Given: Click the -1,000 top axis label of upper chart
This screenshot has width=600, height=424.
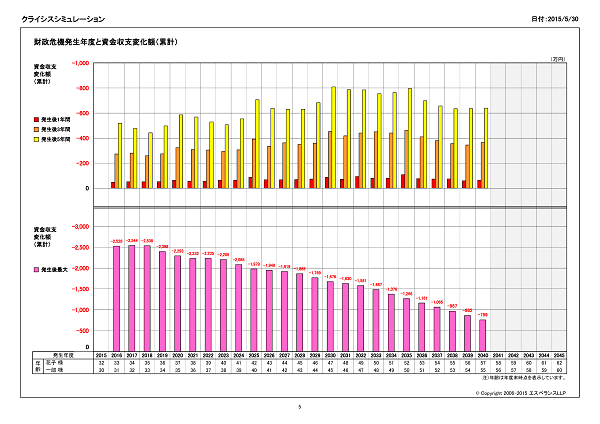Looking at the screenshot, I should coord(81,62).
